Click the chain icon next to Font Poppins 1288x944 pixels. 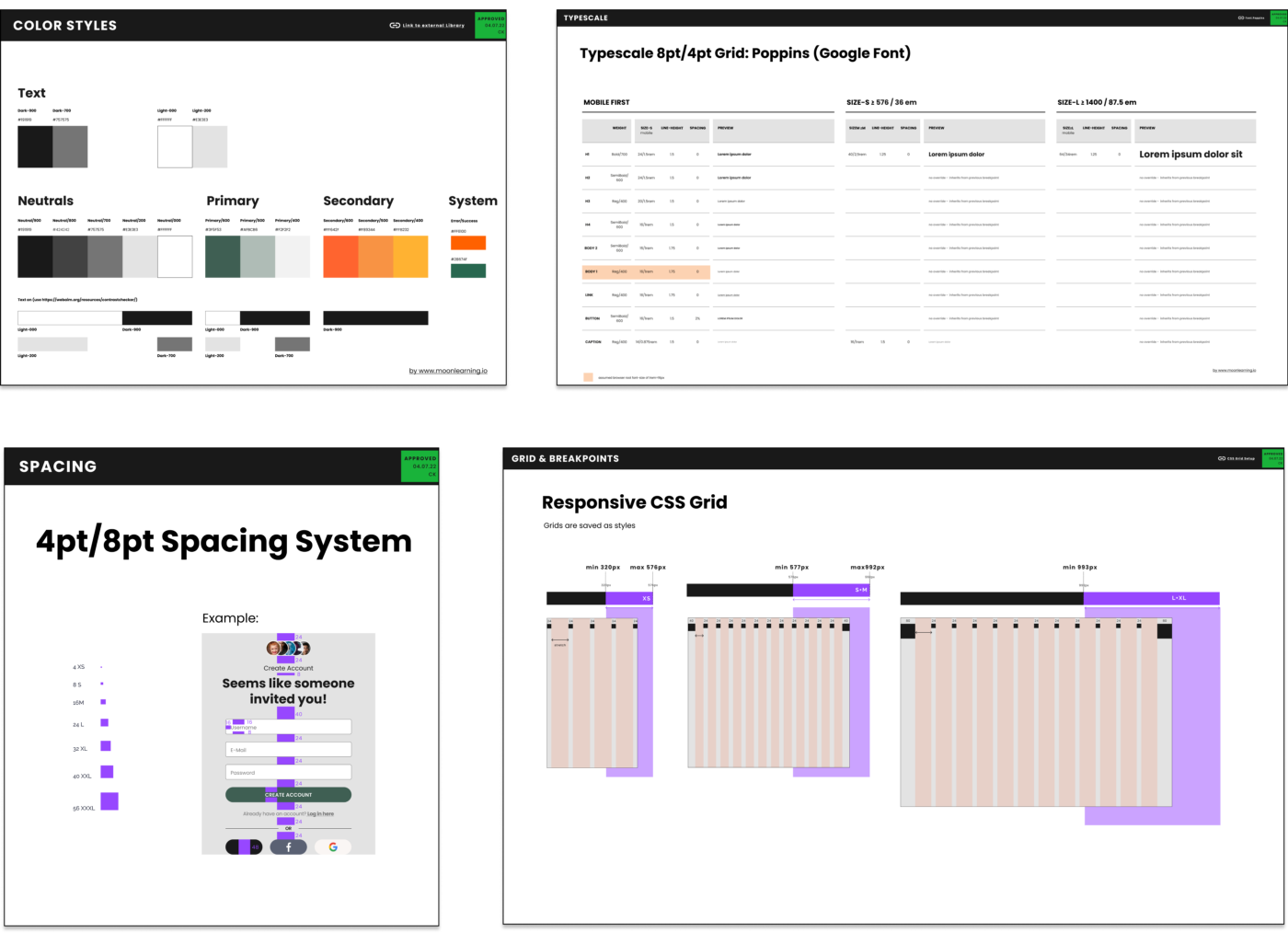(1242, 17)
